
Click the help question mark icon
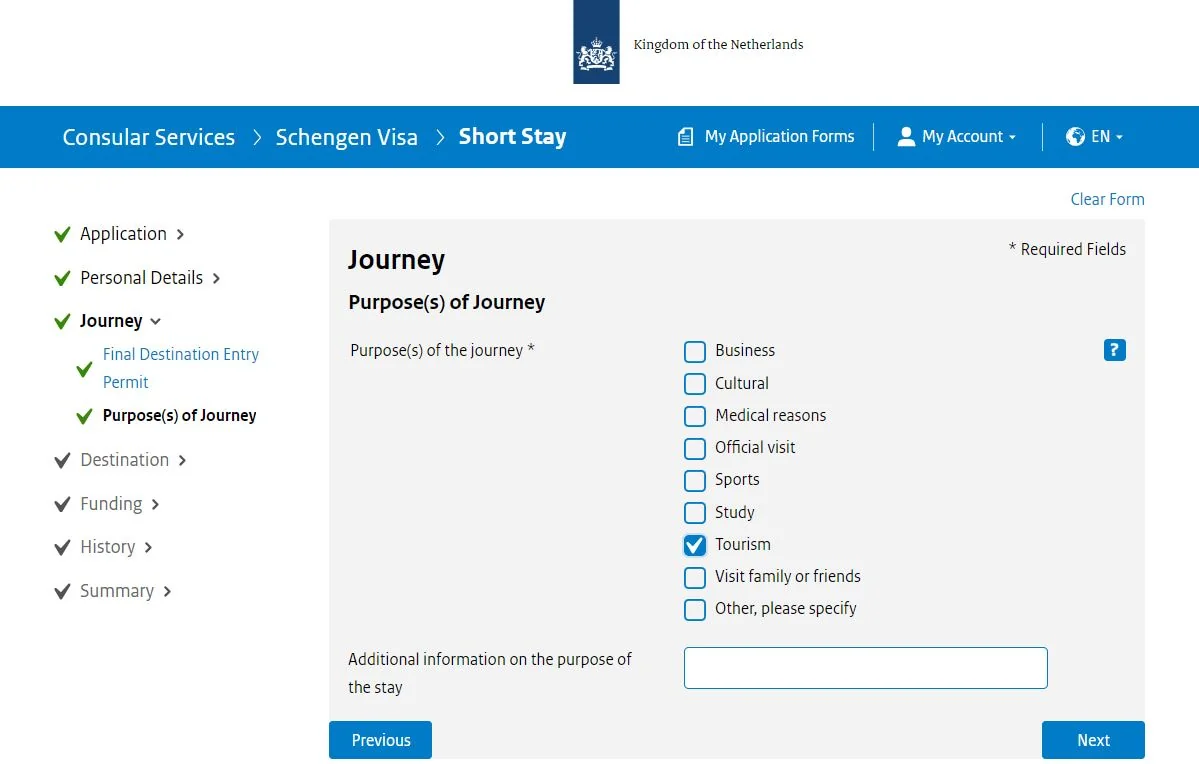click(1114, 350)
